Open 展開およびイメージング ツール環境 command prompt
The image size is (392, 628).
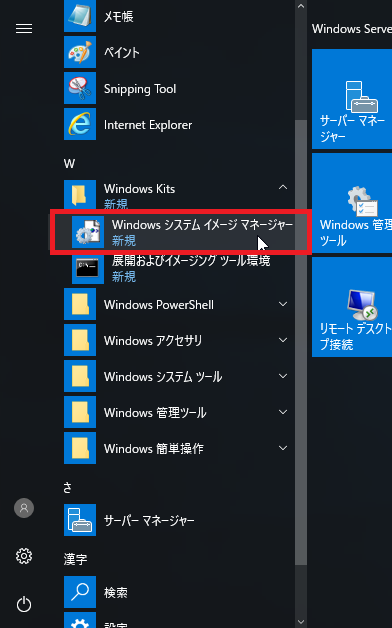coord(179,268)
